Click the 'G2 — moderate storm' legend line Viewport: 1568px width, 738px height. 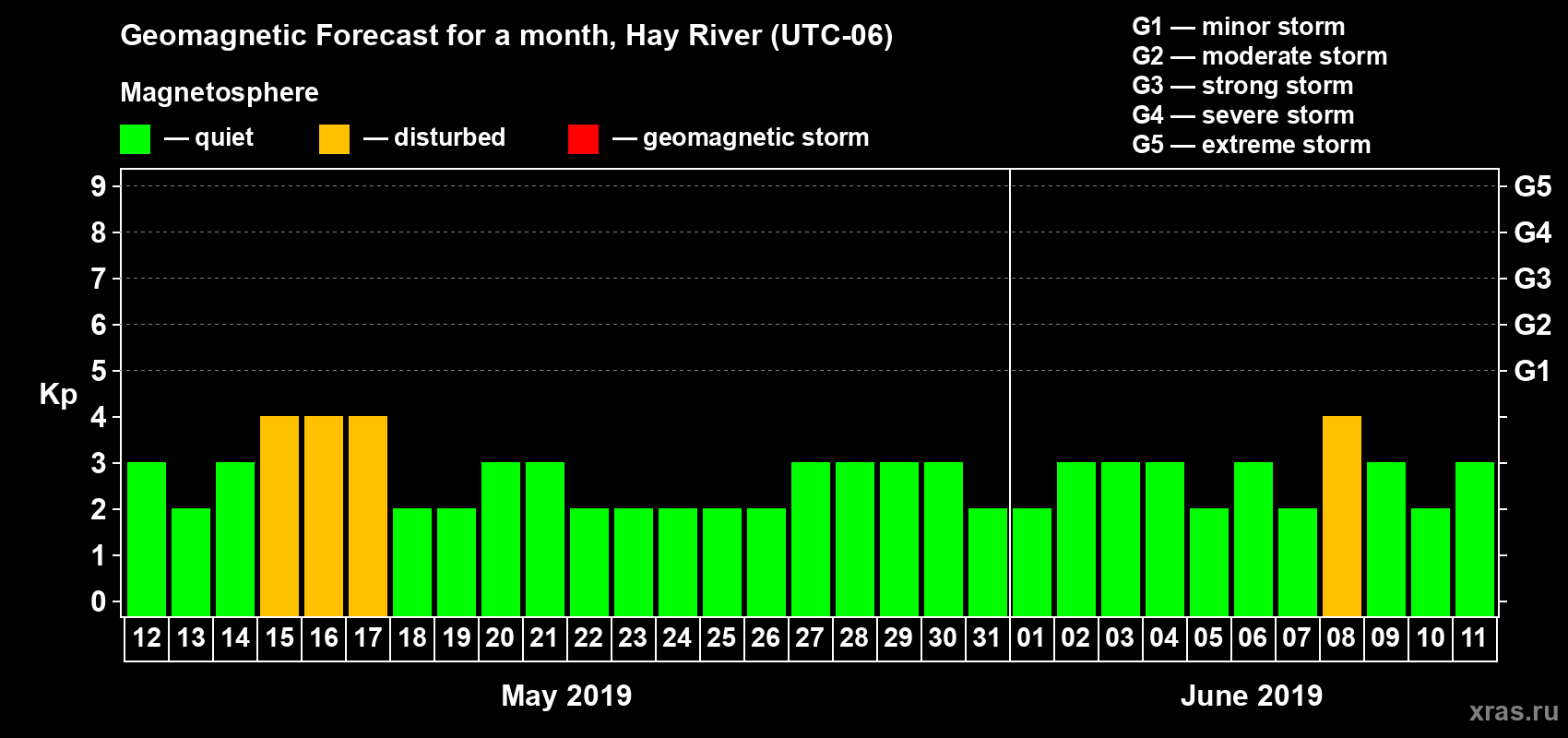[1260, 56]
